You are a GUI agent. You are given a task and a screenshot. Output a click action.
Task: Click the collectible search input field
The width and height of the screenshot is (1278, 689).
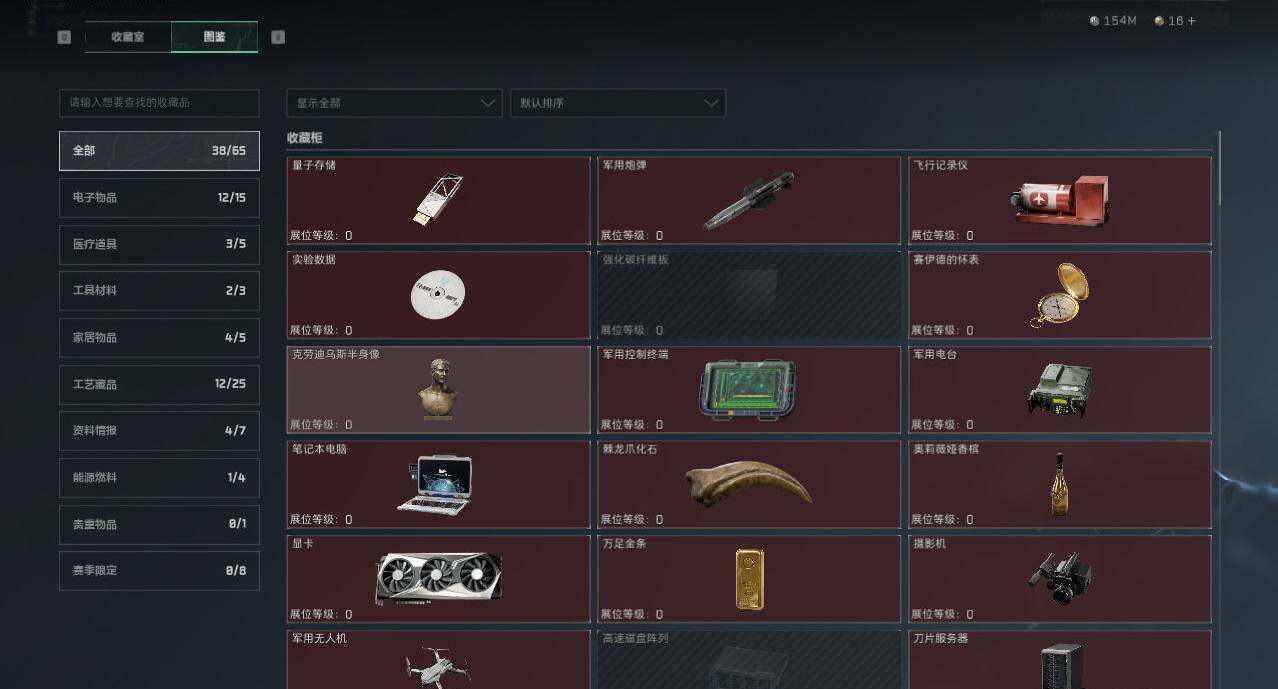159,103
